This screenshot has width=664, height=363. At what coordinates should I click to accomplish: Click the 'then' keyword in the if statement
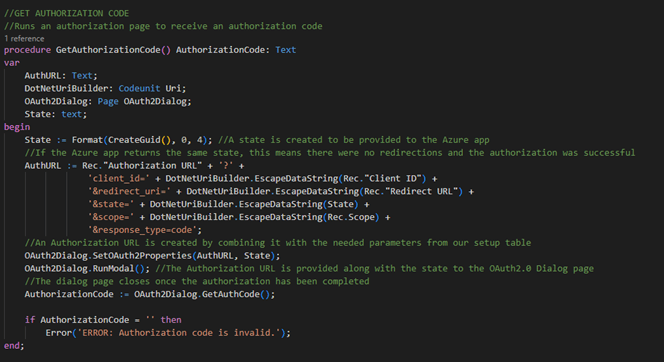click(x=171, y=320)
